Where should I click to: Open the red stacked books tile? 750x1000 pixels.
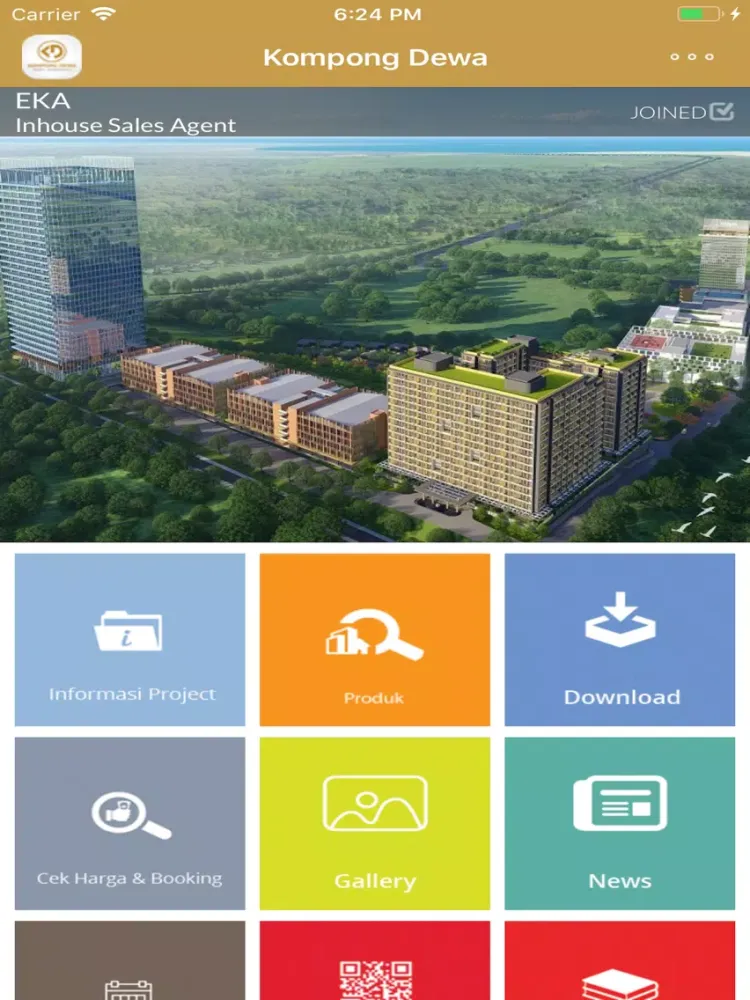click(x=620, y=960)
